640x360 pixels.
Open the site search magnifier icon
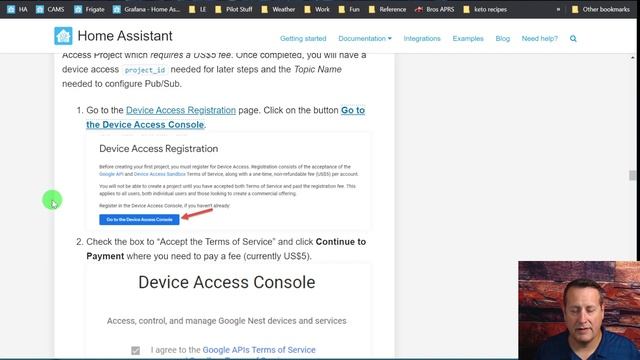573,38
